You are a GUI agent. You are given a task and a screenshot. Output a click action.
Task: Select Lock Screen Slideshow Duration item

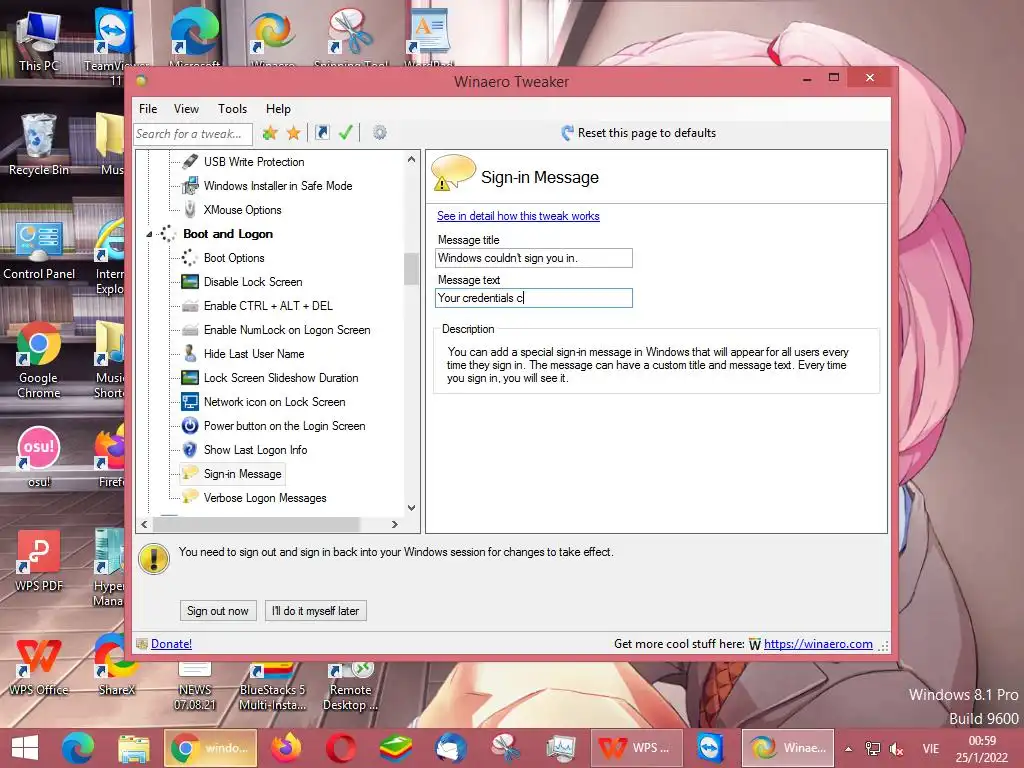281,377
